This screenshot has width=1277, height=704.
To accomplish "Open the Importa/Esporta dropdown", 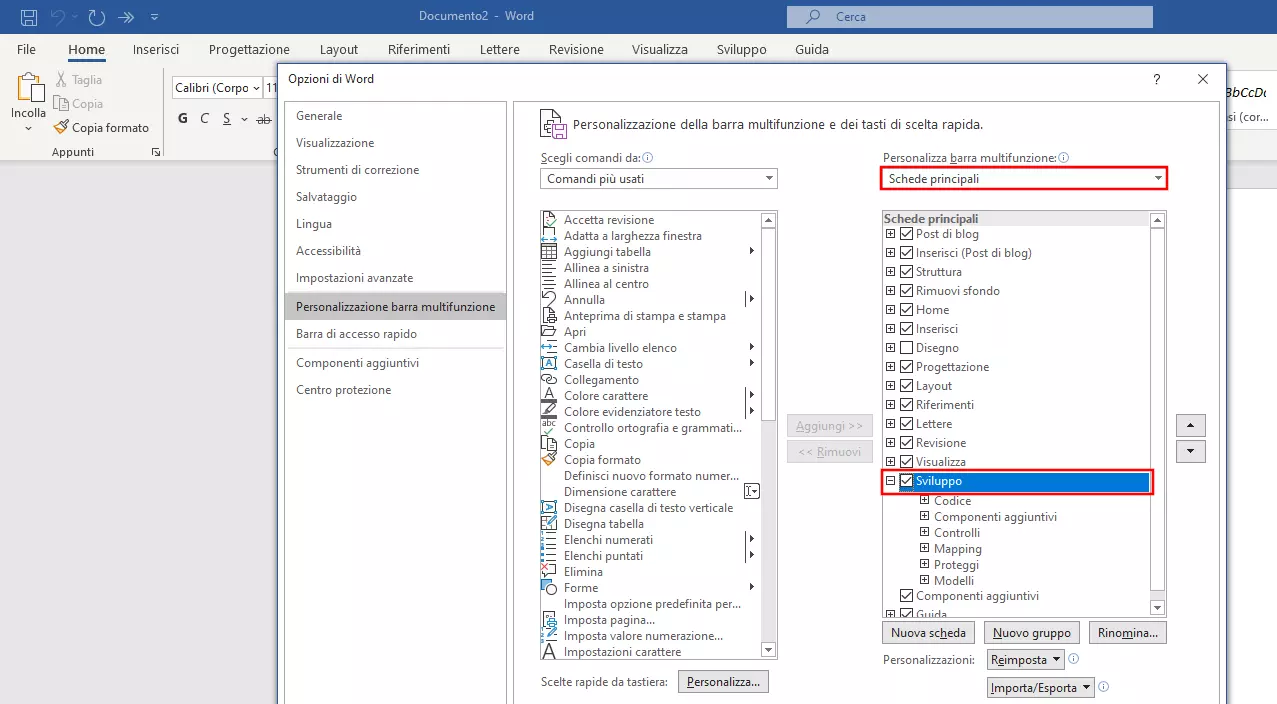I will click(x=1040, y=687).
